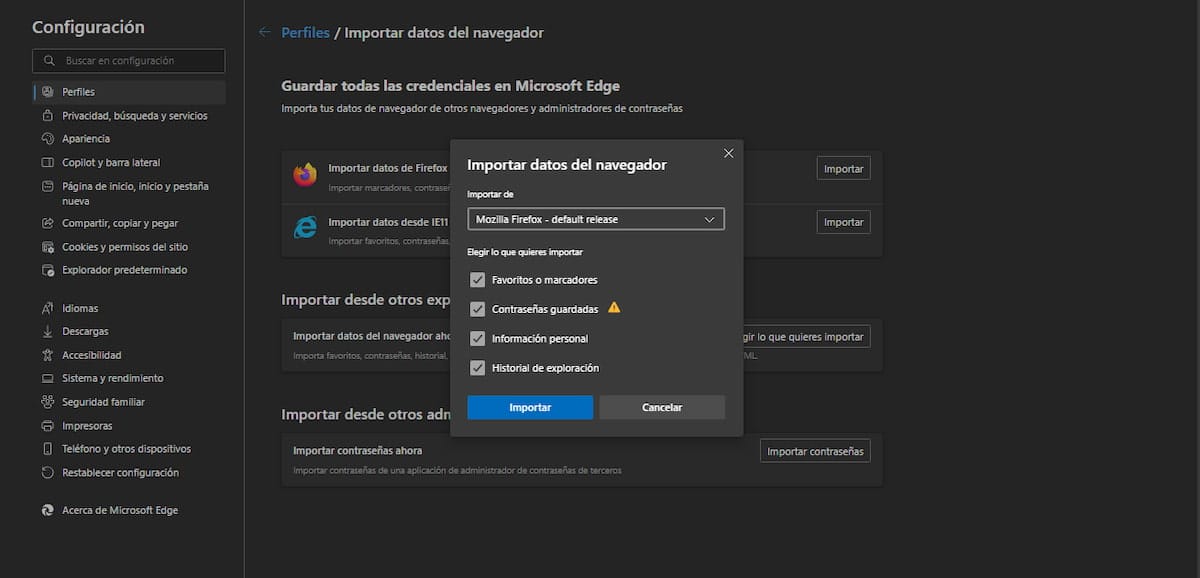This screenshot has height=578, width=1200.
Task: Click the Teléfono y otros dispositivos icon
Action: click(47, 449)
